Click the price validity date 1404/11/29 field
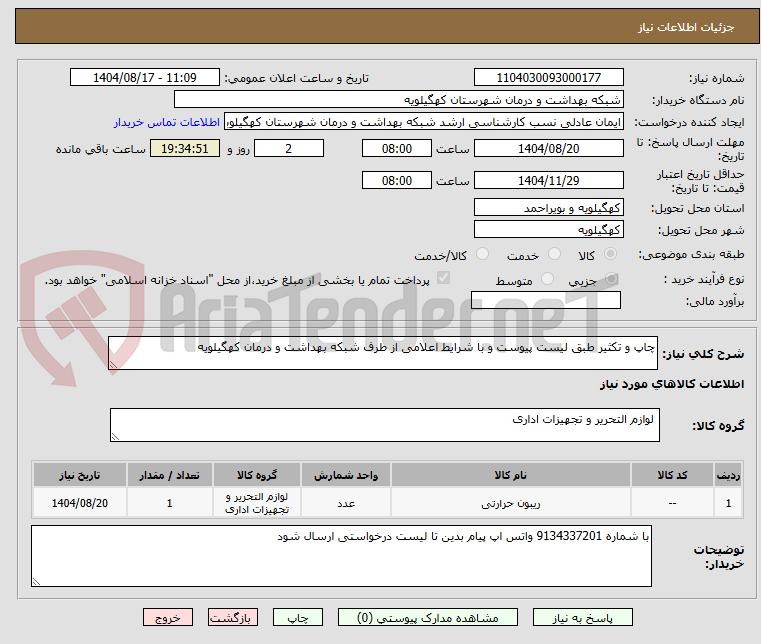The width and height of the screenshot is (761, 644). (x=548, y=180)
